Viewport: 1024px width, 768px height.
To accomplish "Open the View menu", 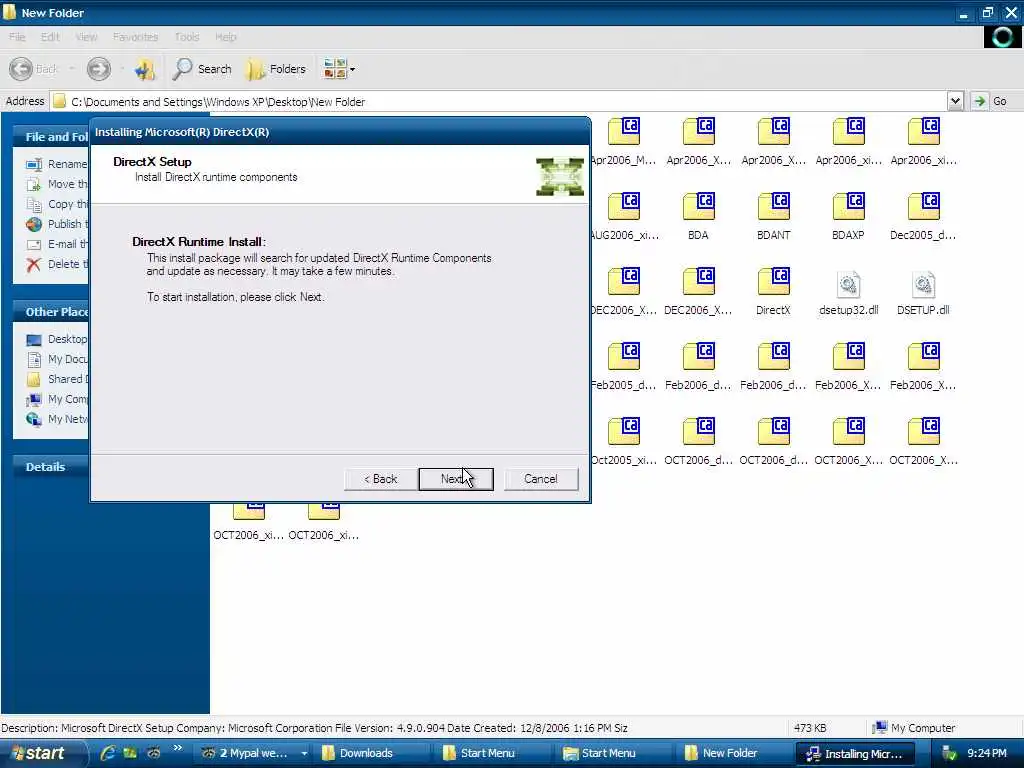I will [x=86, y=37].
